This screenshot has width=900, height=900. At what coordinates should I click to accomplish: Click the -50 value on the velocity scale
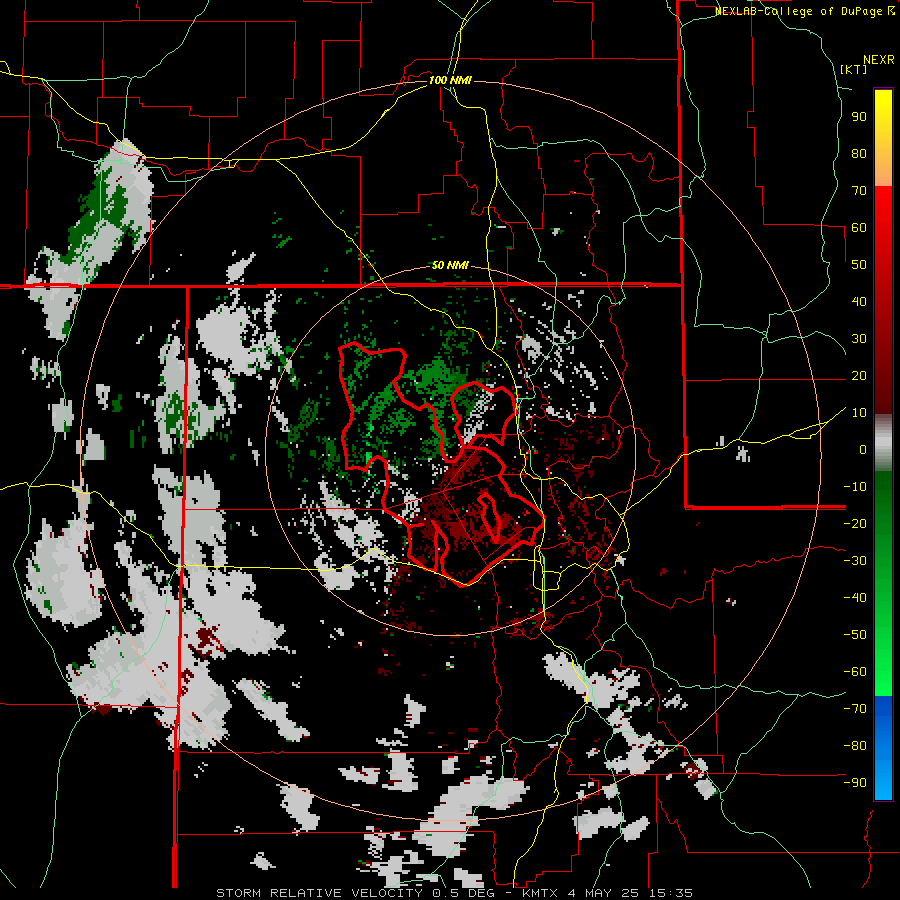coord(855,635)
